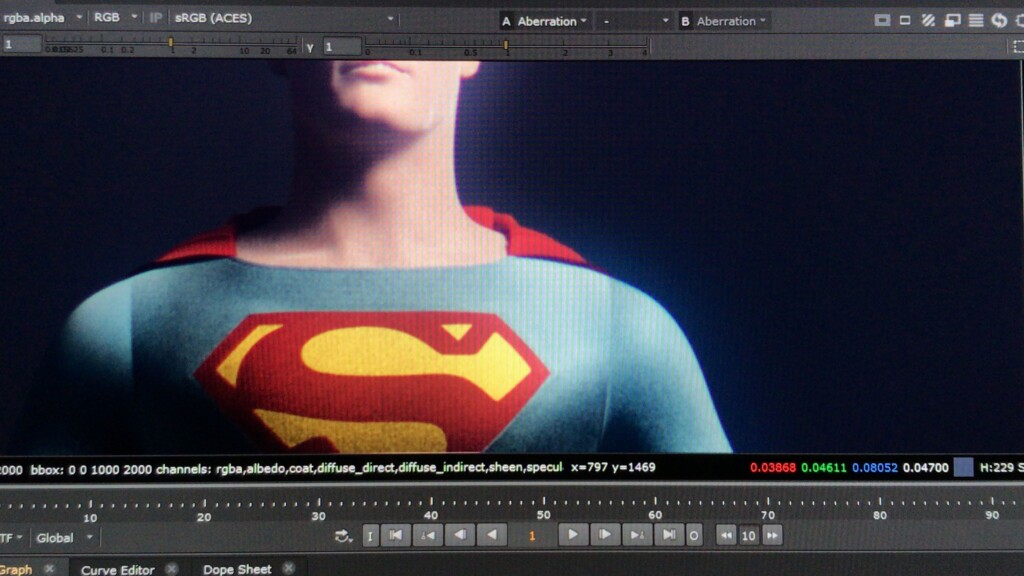Toggle the Y gamma button
The height and width of the screenshot is (576, 1024).
[310, 47]
